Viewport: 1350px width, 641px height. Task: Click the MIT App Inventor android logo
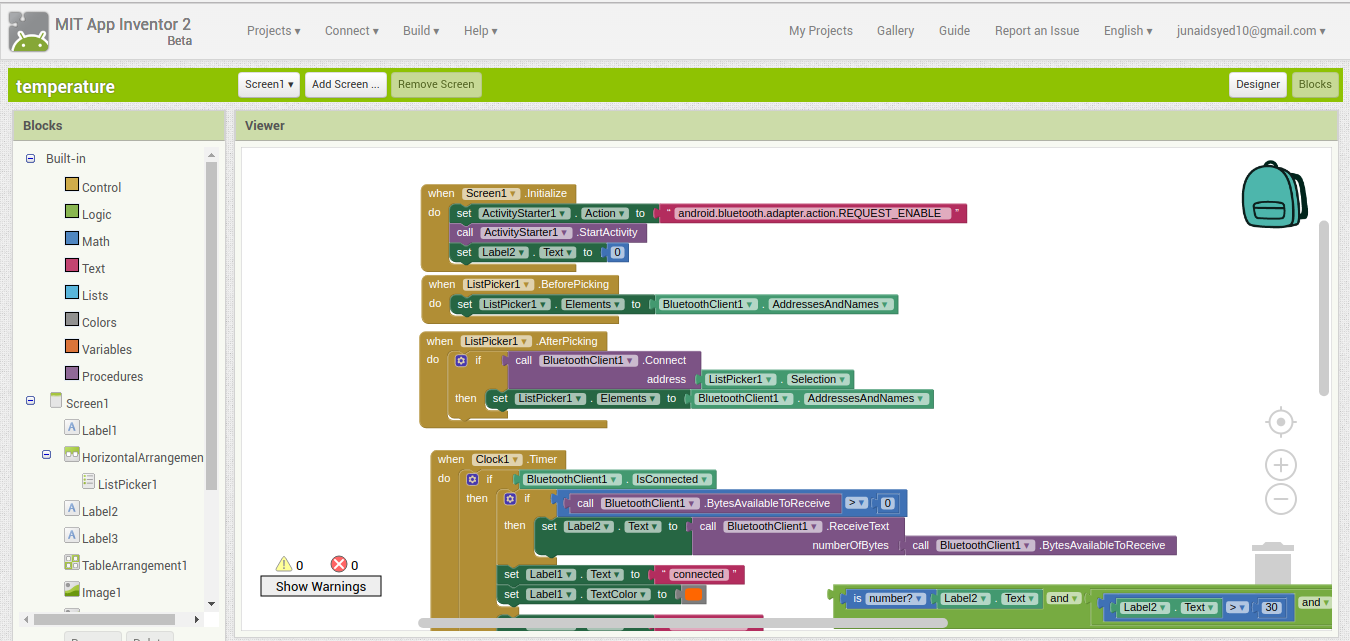pyautogui.click(x=28, y=31)
